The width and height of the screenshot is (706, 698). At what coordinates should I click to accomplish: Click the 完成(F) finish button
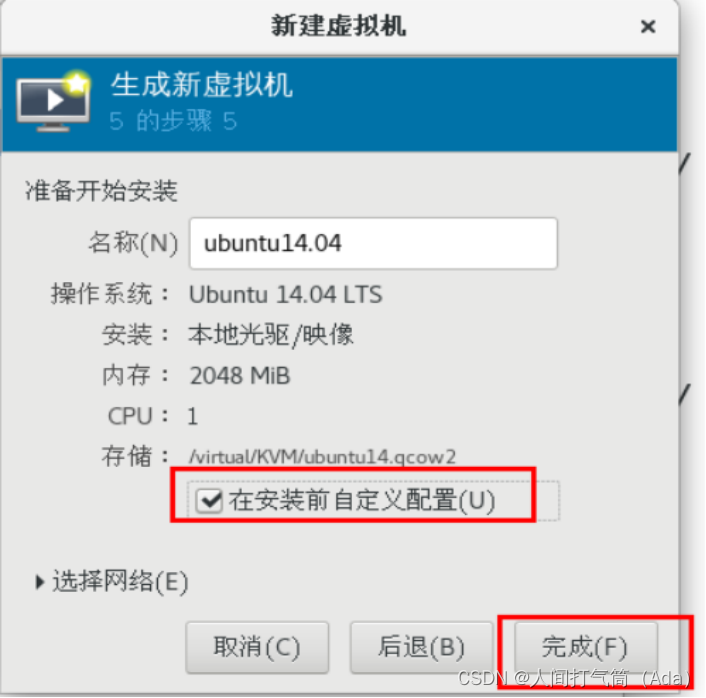point(585,647)
